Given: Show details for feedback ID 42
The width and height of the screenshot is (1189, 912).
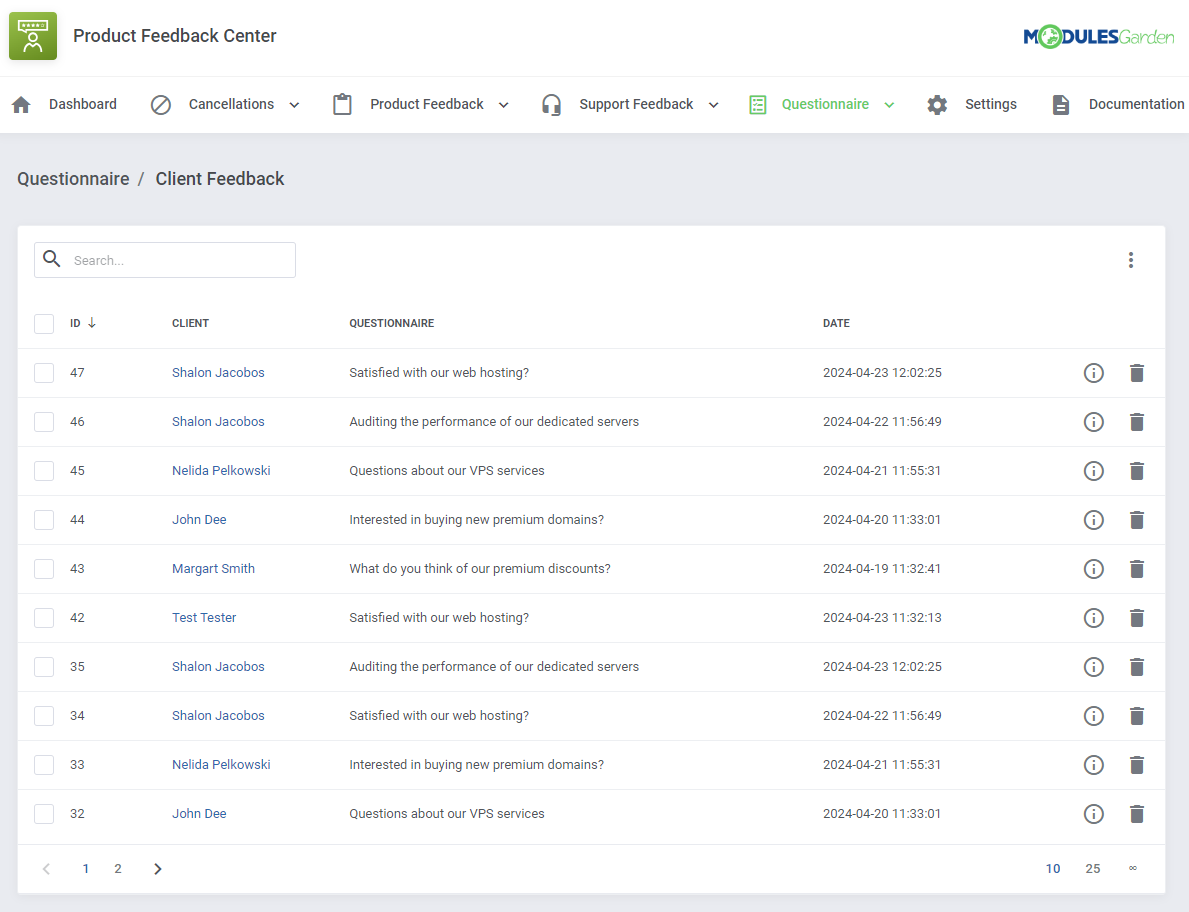Looking at the screenshot, I should 1093,618.
